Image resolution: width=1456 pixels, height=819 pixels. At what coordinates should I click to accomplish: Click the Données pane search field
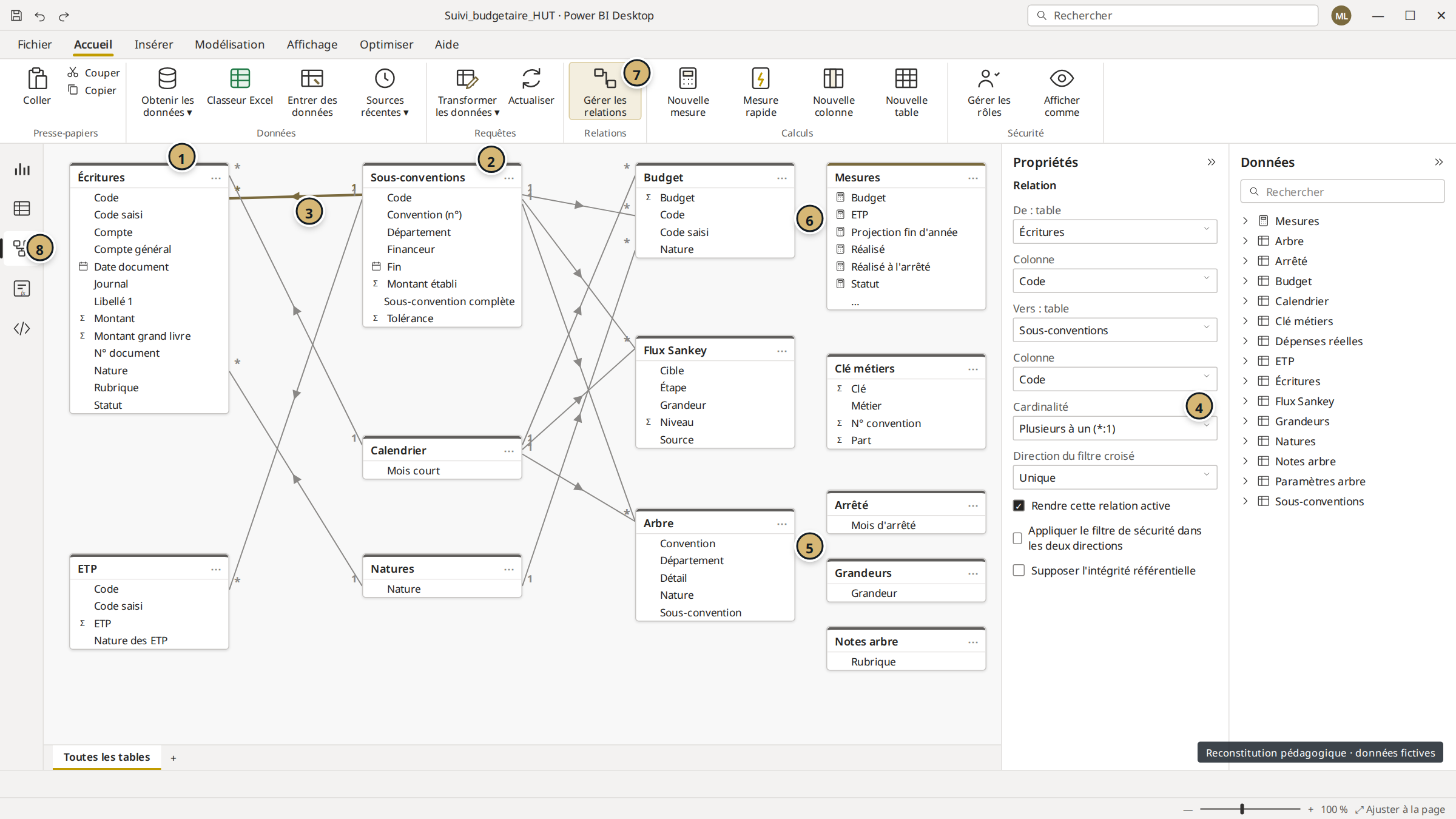pyautogui.click(x=1342, y=192)
